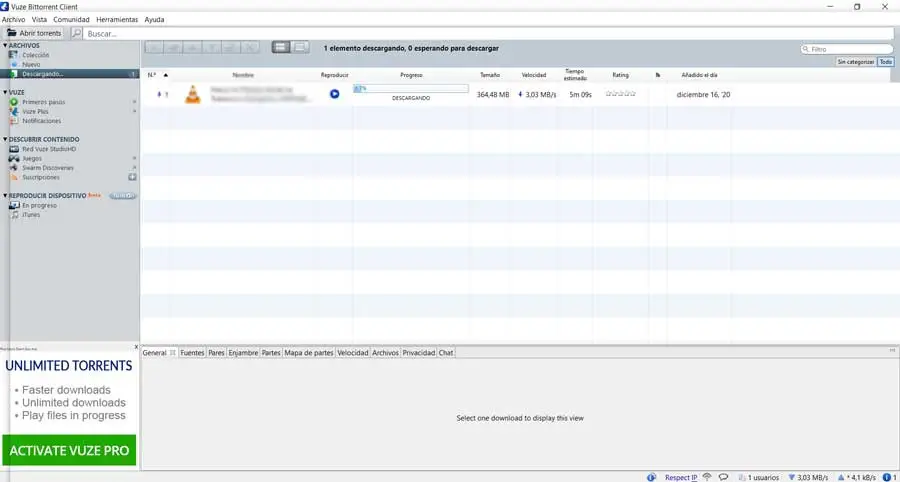Collapse the DESCUBRIR CONTENIDO section
This screenshot has height=482, width=900.
point(5,139)
